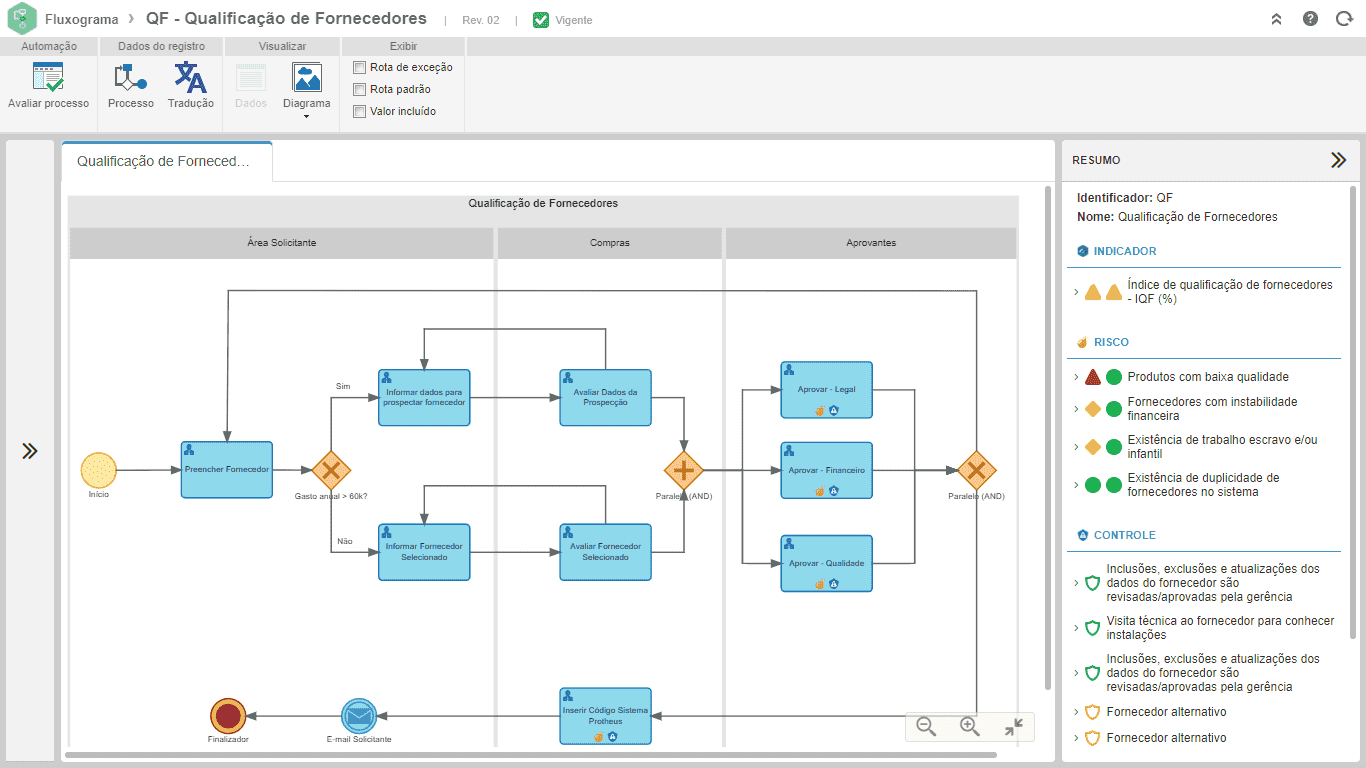Click the diagram horizontal scrollbar
The image size is (1366, 768).
(531, 755)
